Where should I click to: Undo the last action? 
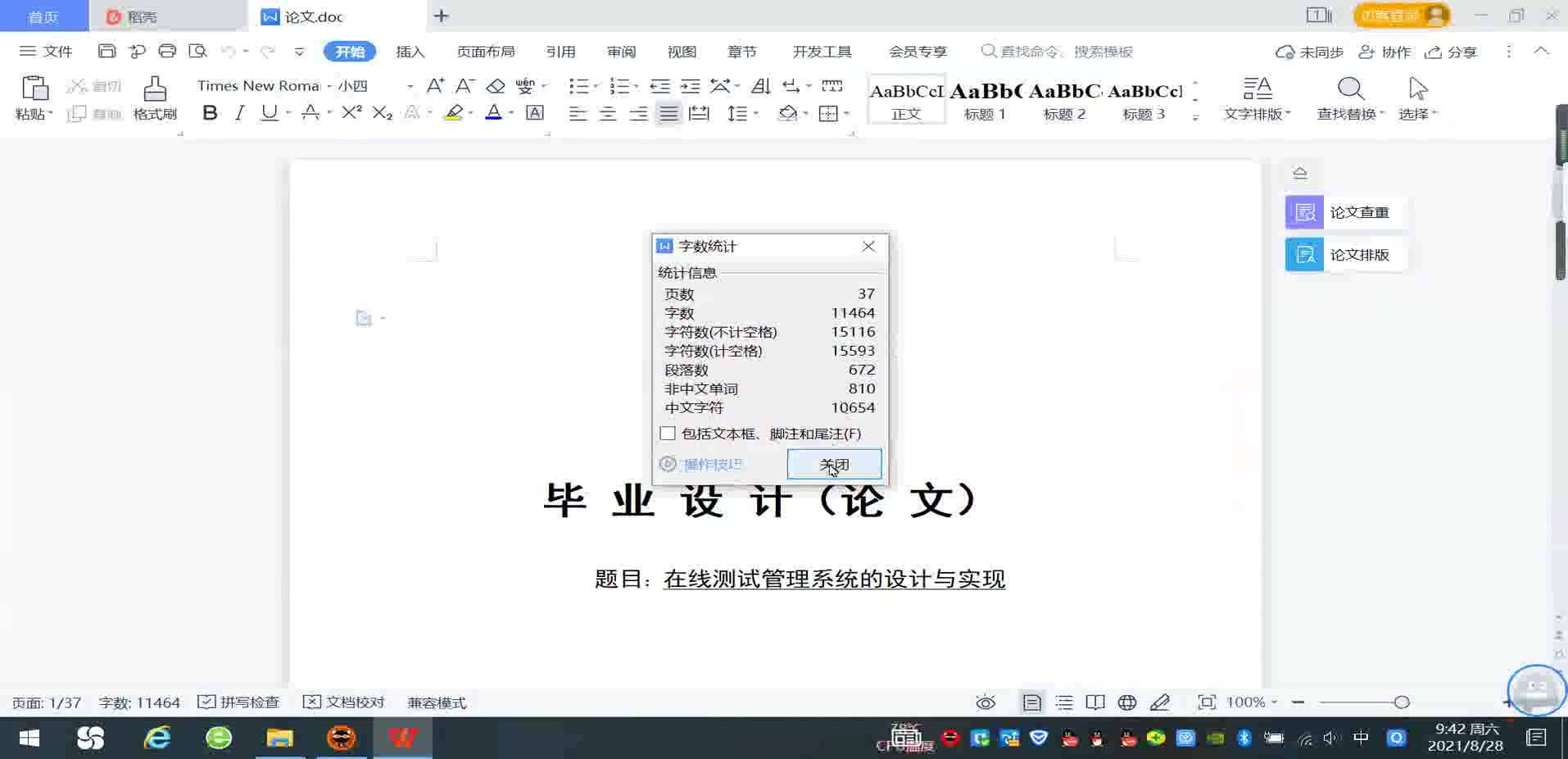pos(228,51)
